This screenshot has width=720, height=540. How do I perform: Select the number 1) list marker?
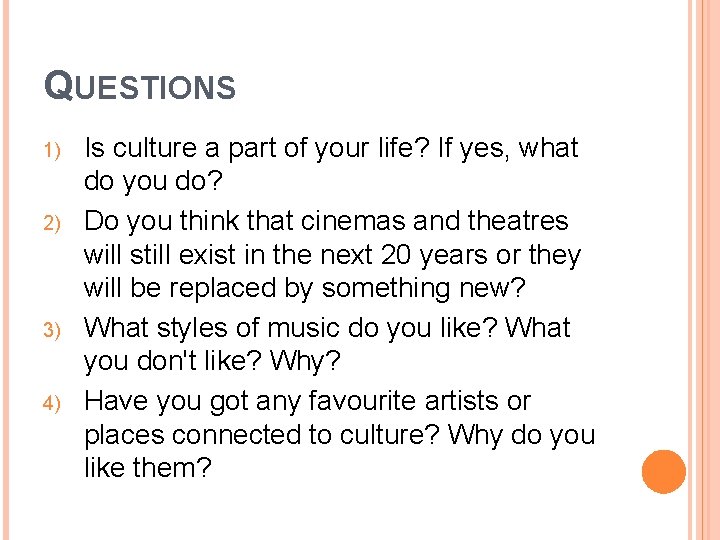tap(52, 150)
